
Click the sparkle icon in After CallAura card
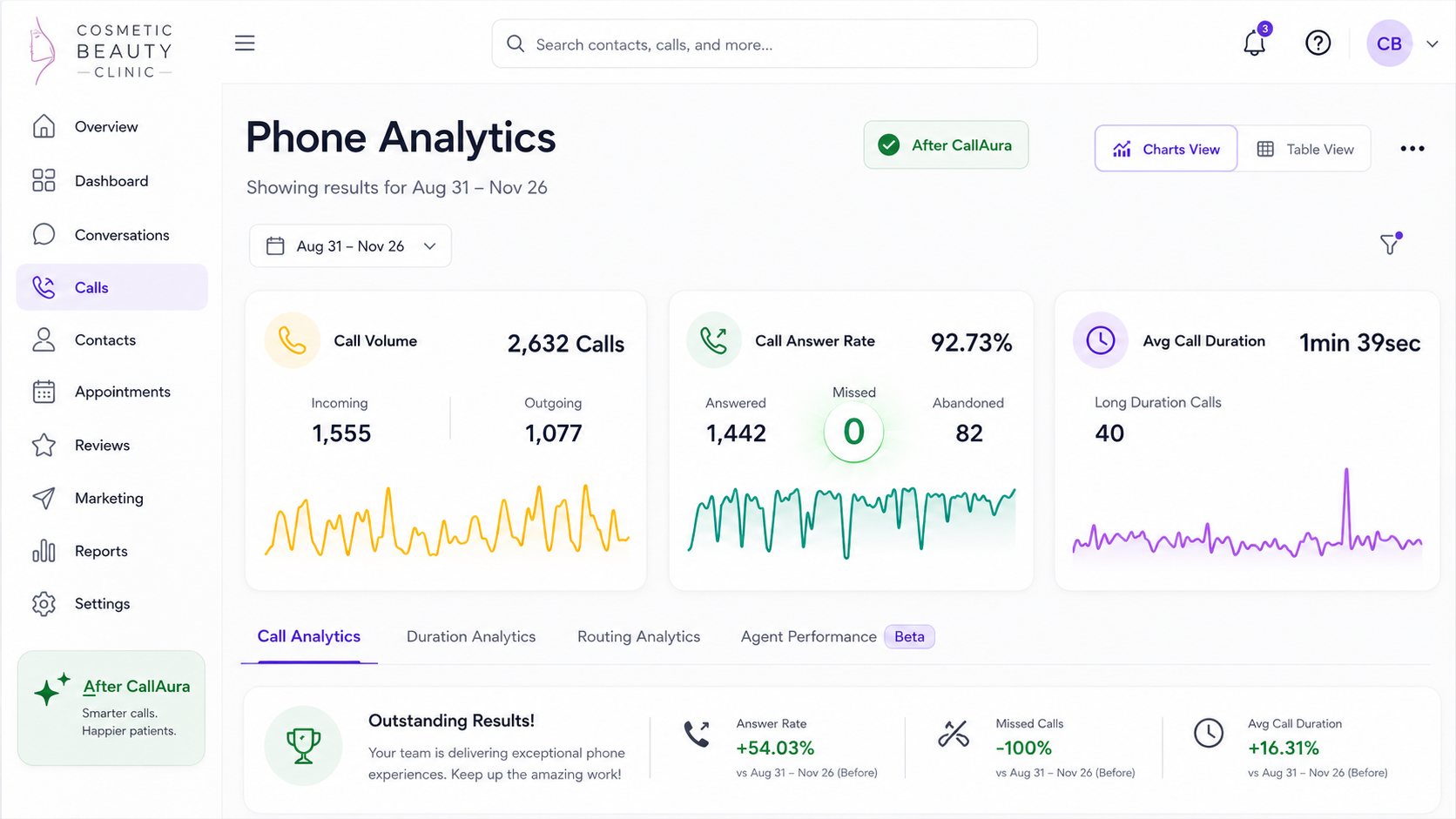(51, 688)
